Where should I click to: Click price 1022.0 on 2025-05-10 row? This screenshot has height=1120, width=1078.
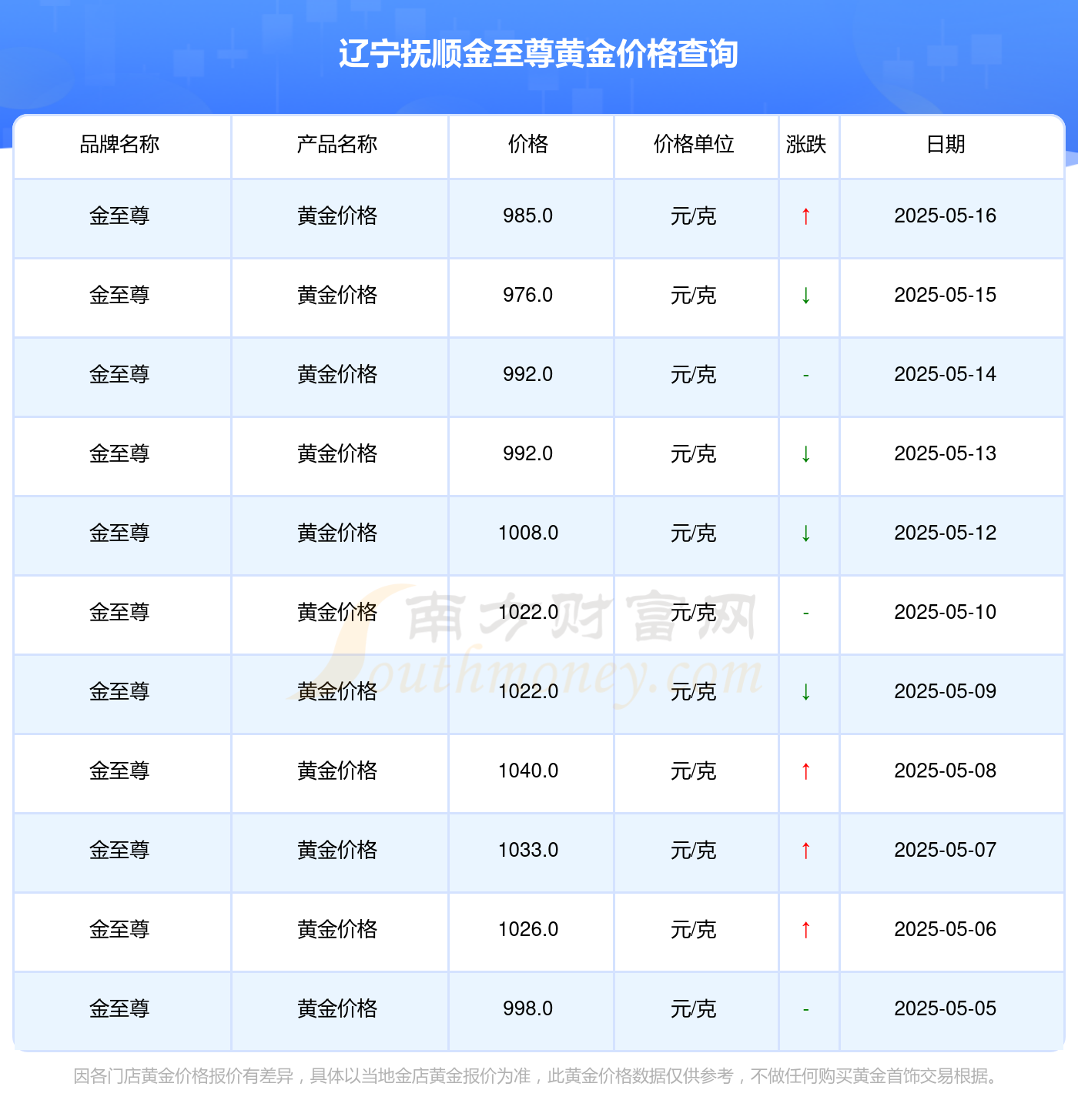pos(528,613)
